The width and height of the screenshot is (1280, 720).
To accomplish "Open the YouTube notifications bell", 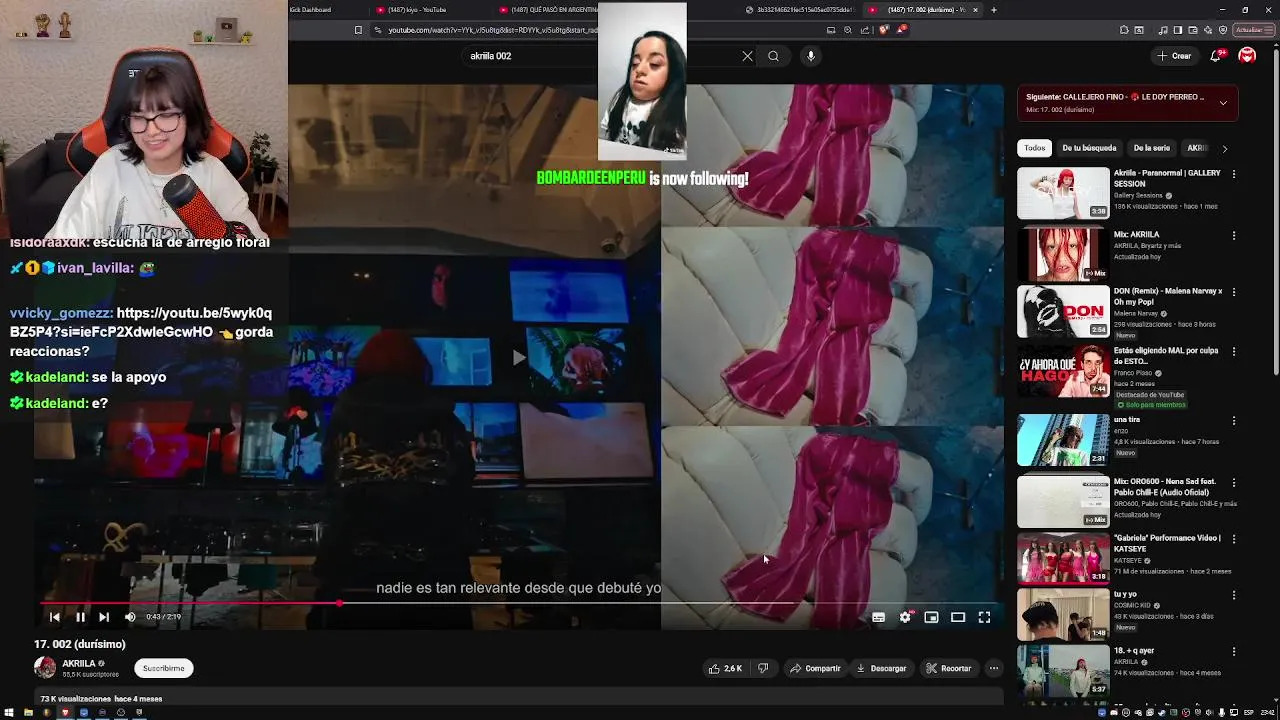I will (x=1216, y=56).
